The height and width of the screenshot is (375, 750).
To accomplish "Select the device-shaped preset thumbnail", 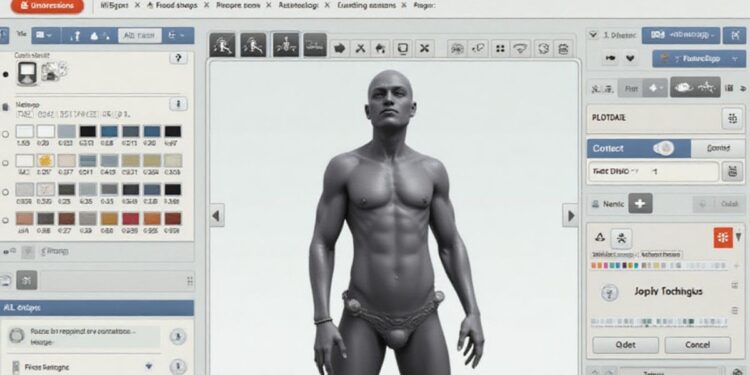I will (27, 74).
